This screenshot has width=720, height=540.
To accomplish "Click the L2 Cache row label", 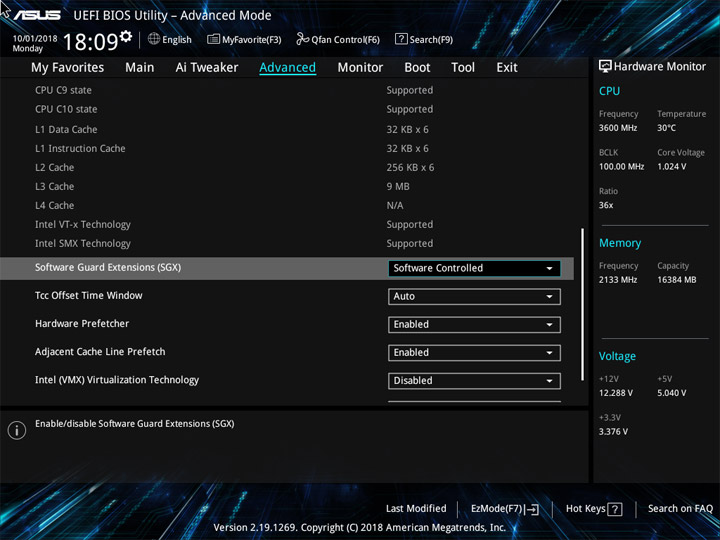I will tap(55, 168).
